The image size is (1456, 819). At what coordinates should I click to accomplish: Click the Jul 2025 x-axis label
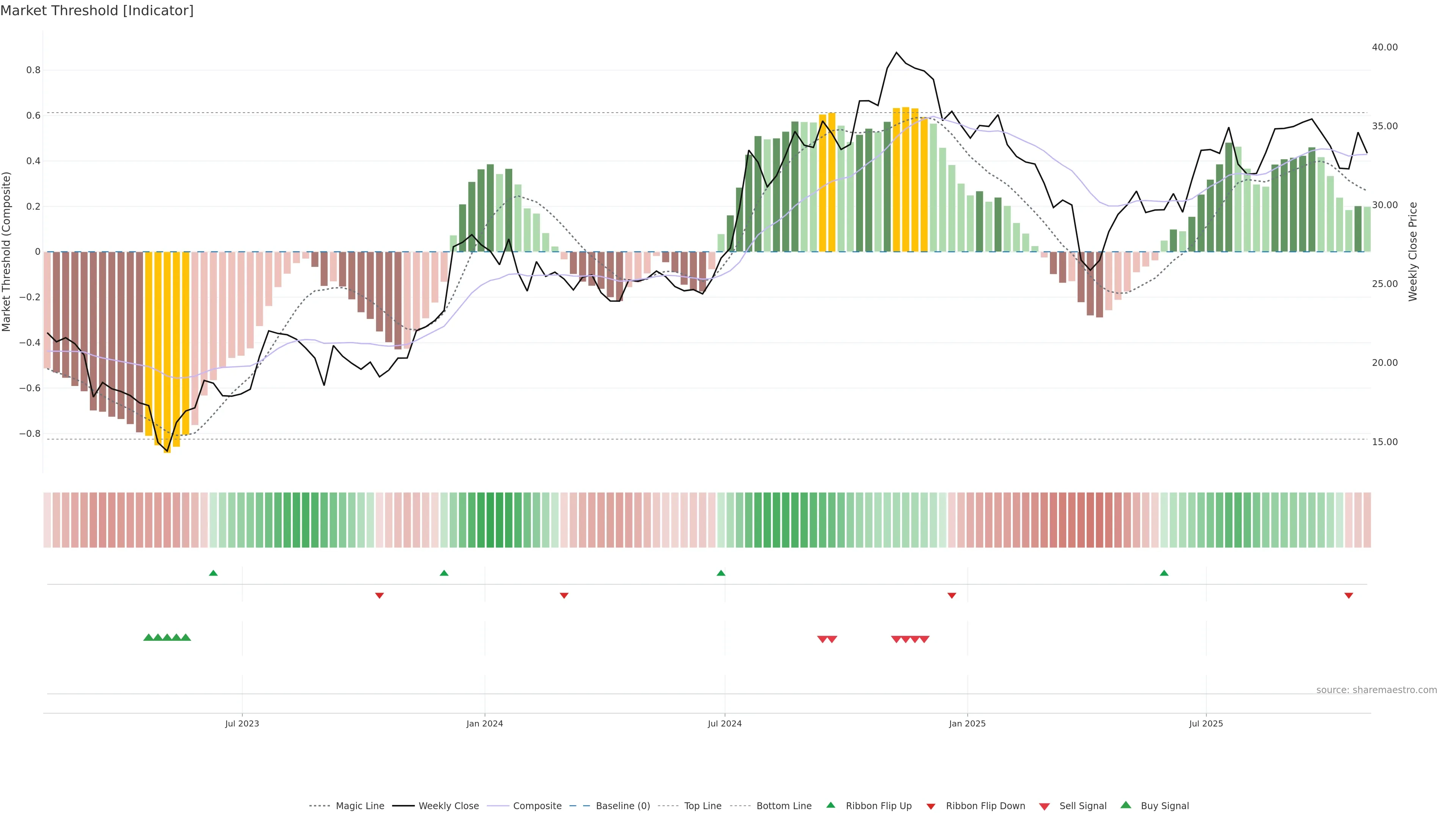[x=1206, y=723]
